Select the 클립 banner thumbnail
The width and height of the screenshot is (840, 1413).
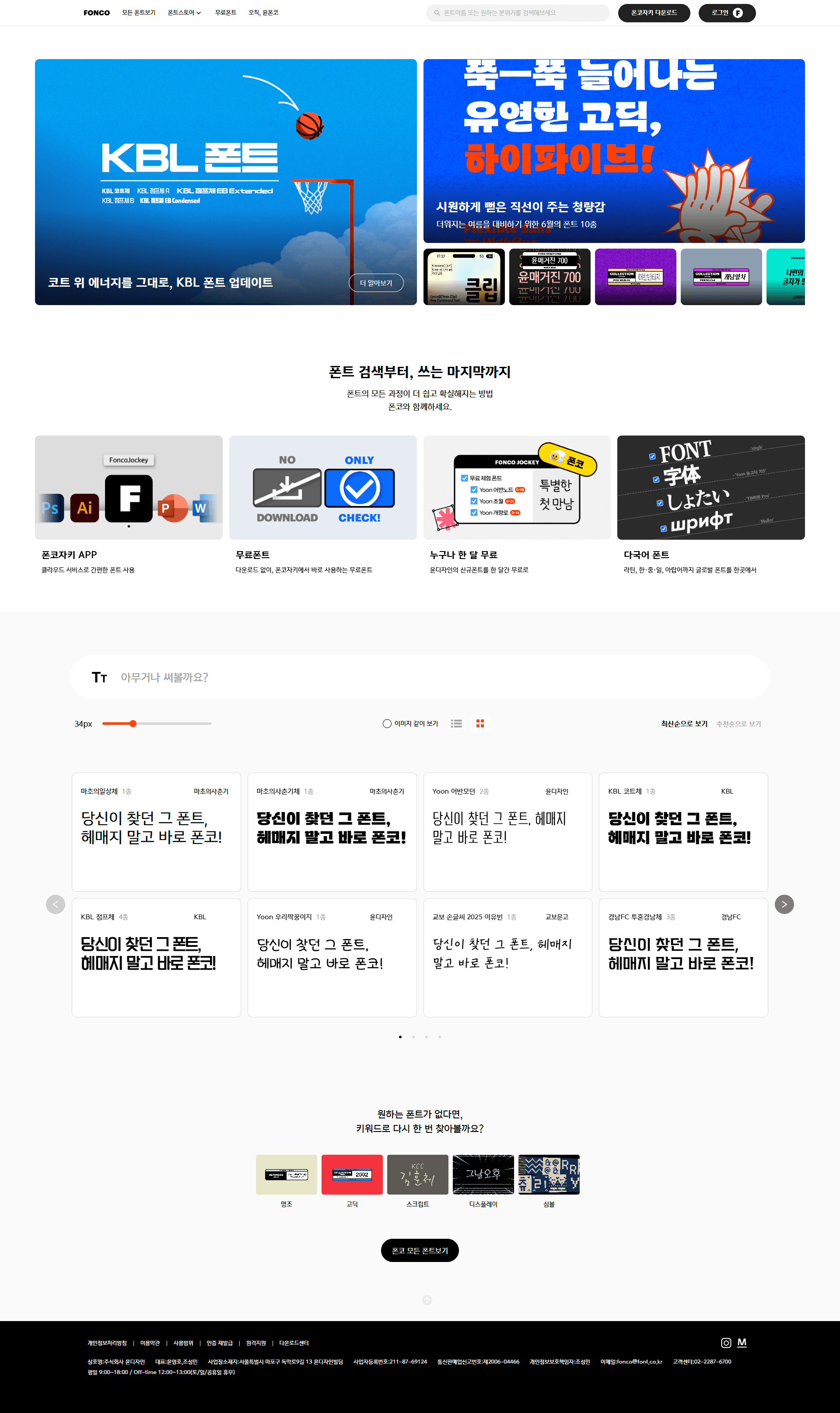464,276
